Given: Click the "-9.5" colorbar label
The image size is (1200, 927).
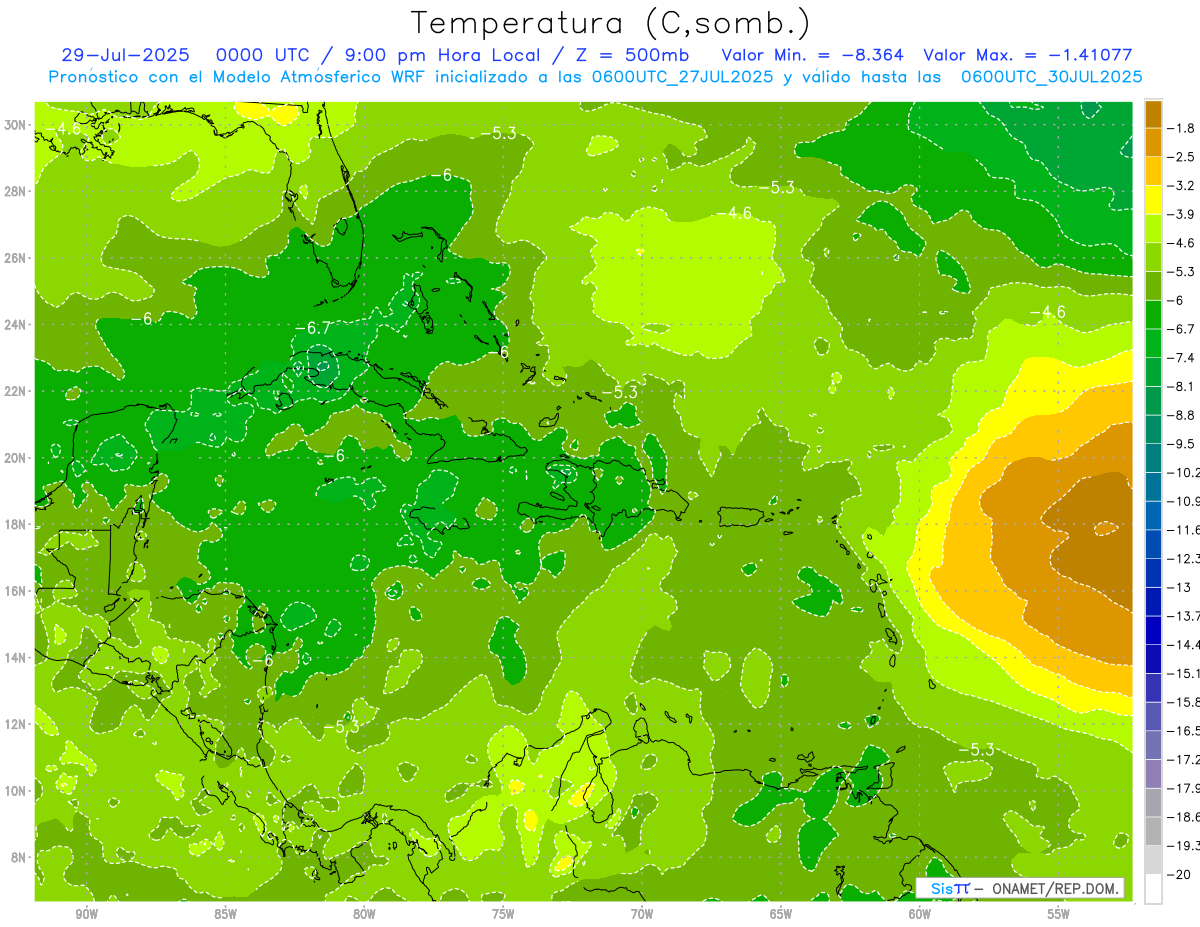Looking at the screenshot, I should click(1183, 443).
